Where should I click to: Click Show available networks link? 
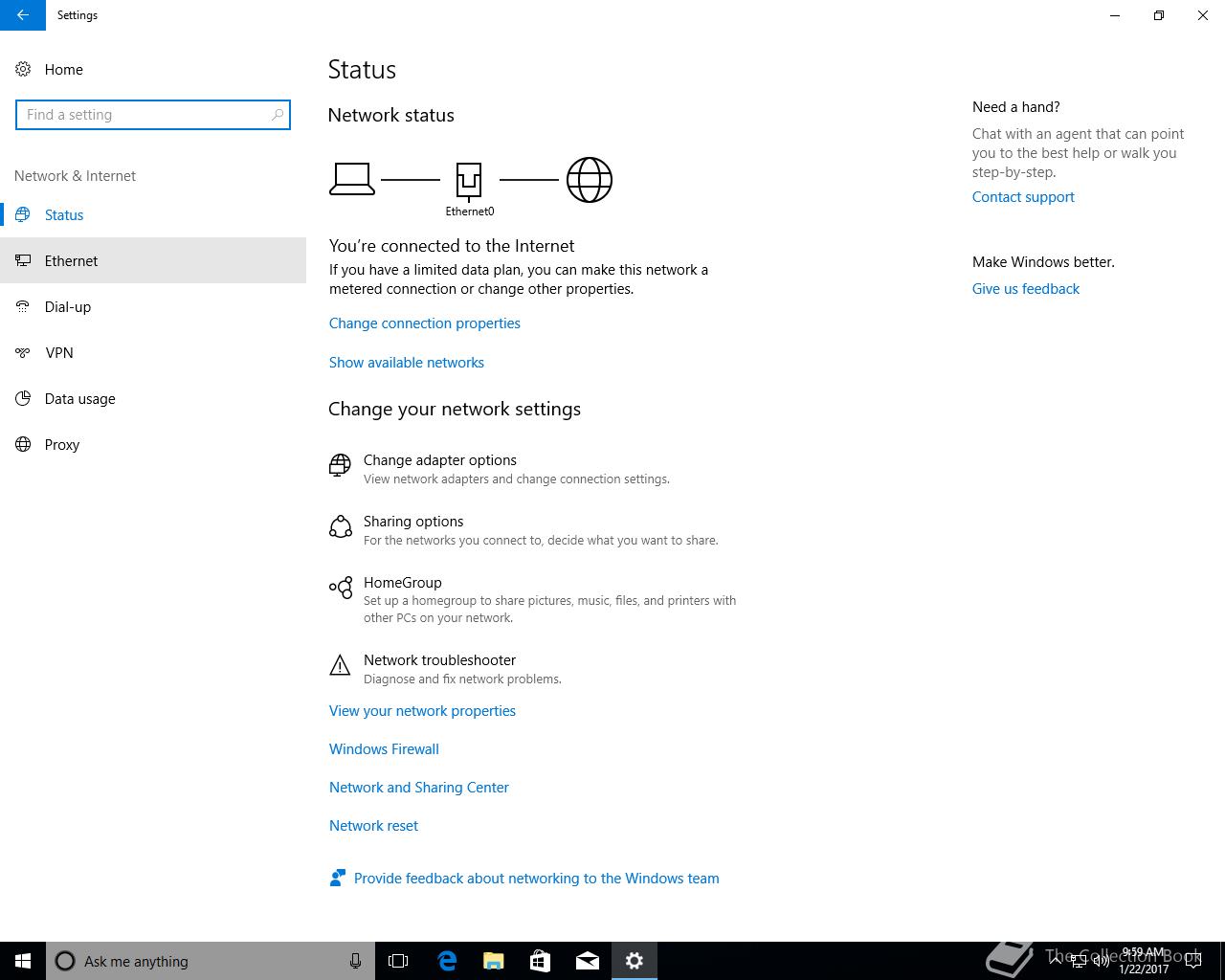(x=407, y=363)
